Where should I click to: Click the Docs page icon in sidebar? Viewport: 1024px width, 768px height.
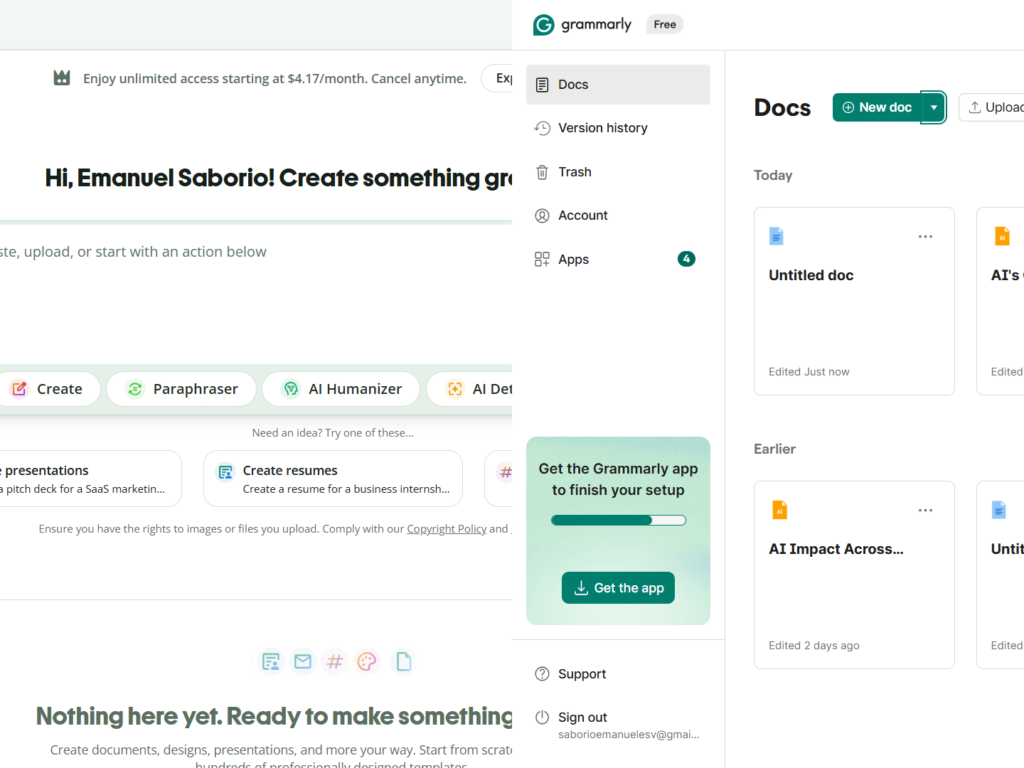pyautogui.click(x=542, y=85)
